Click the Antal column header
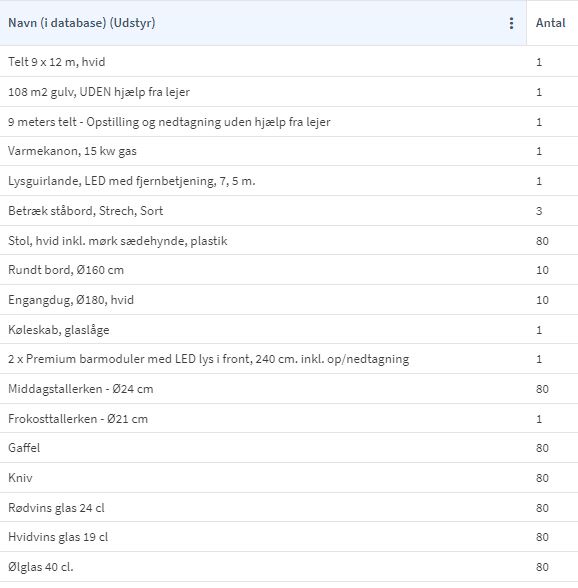 pos(551,23)
